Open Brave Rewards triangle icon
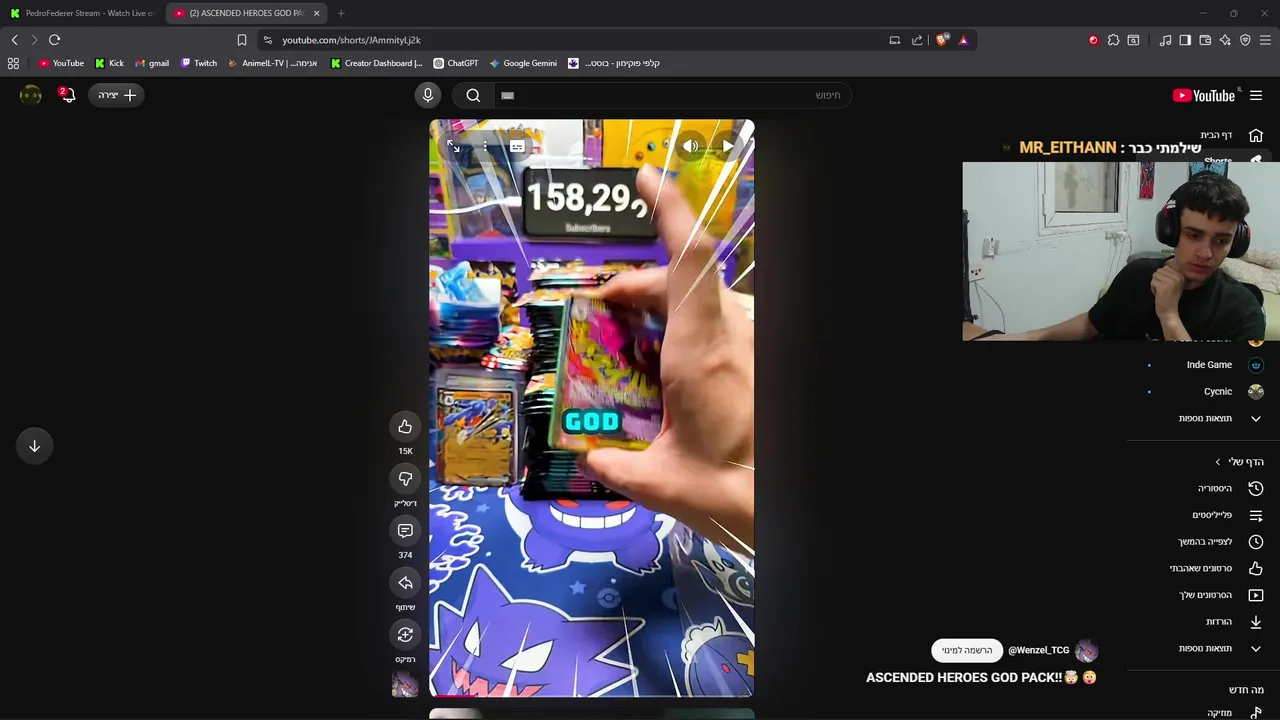 click(x=963, y=40)
